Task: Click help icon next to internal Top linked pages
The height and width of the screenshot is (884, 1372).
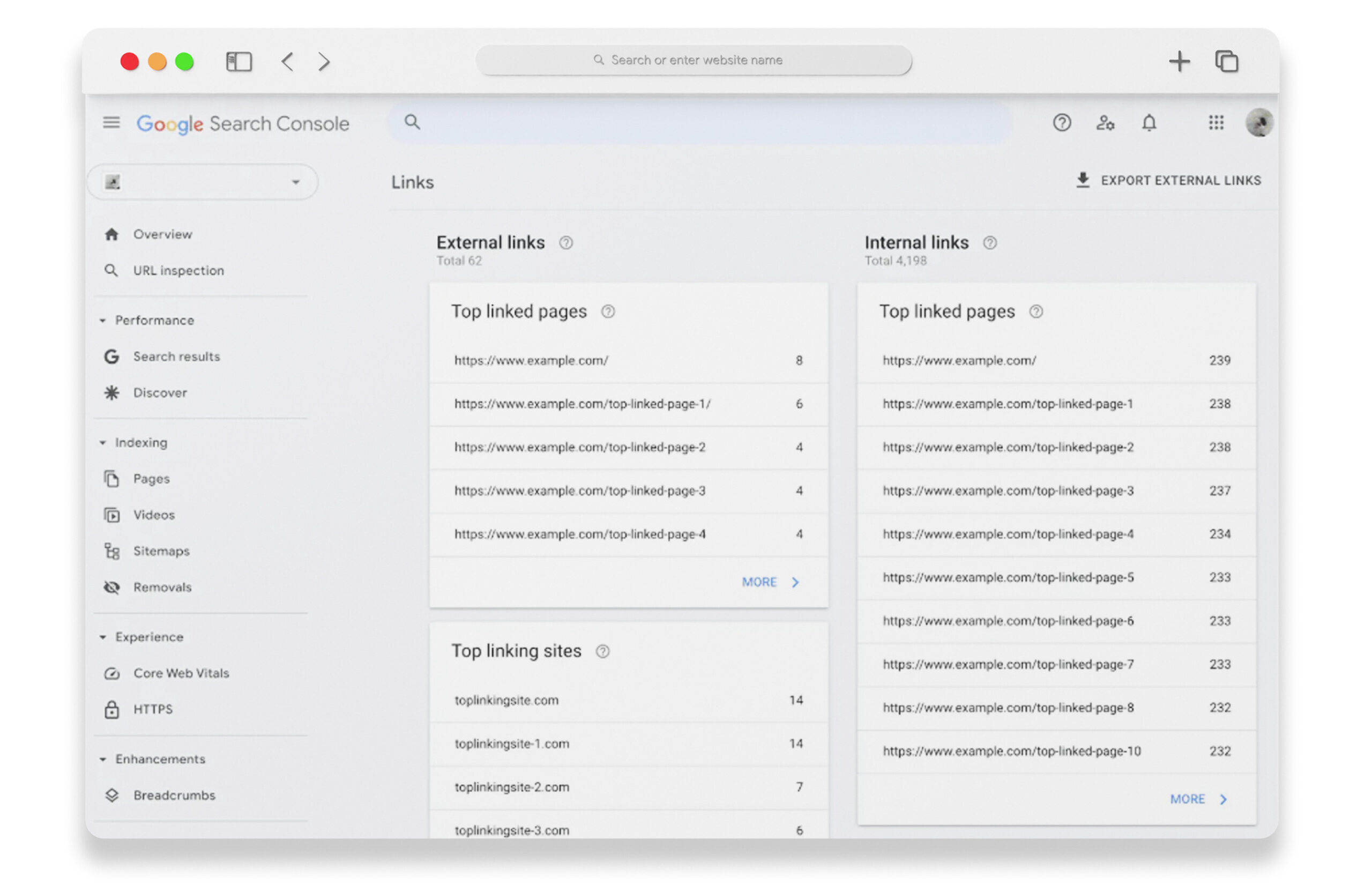Action: coord(1036,311)
